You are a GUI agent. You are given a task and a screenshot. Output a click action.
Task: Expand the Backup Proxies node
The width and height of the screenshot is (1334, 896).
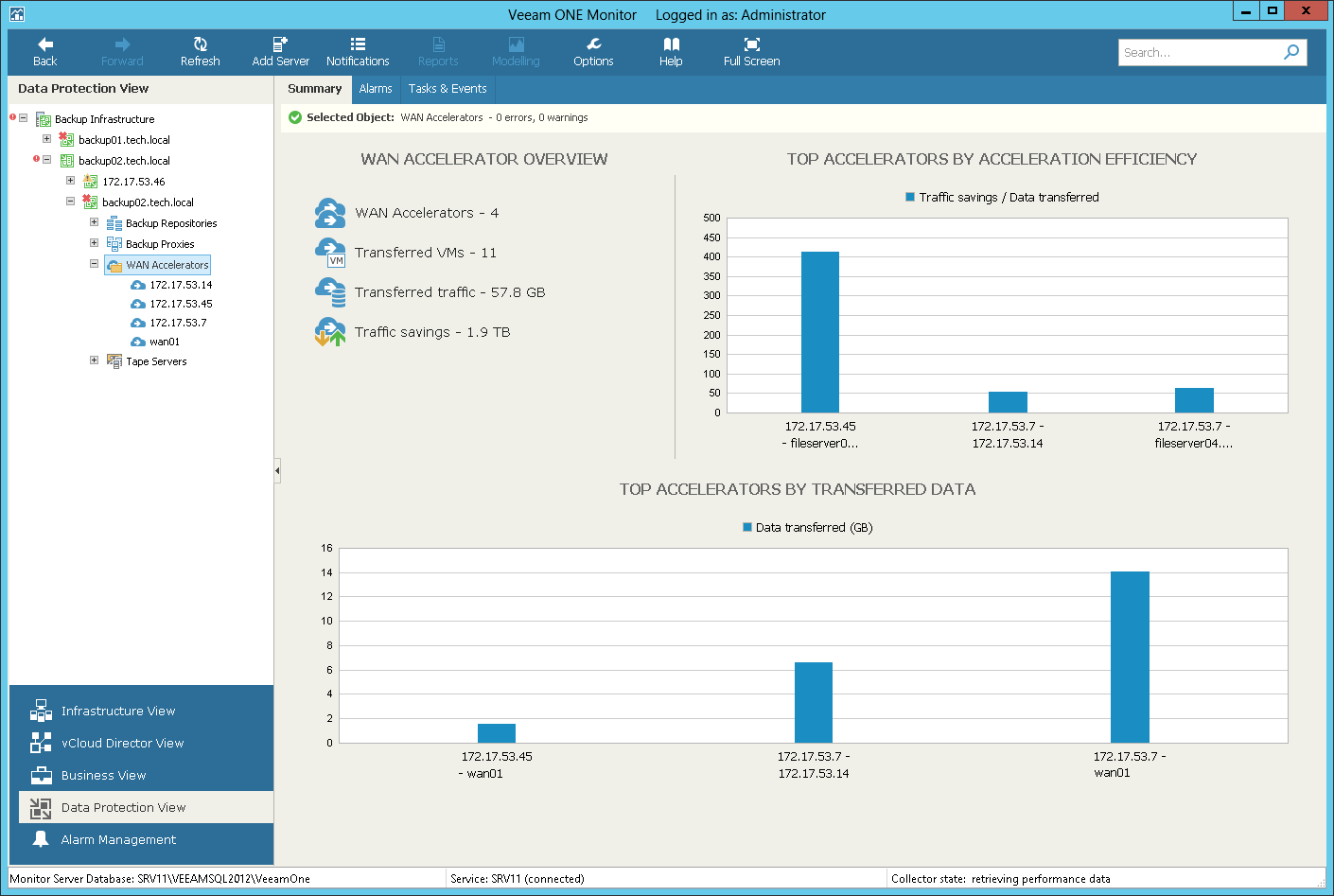[94, 243]
